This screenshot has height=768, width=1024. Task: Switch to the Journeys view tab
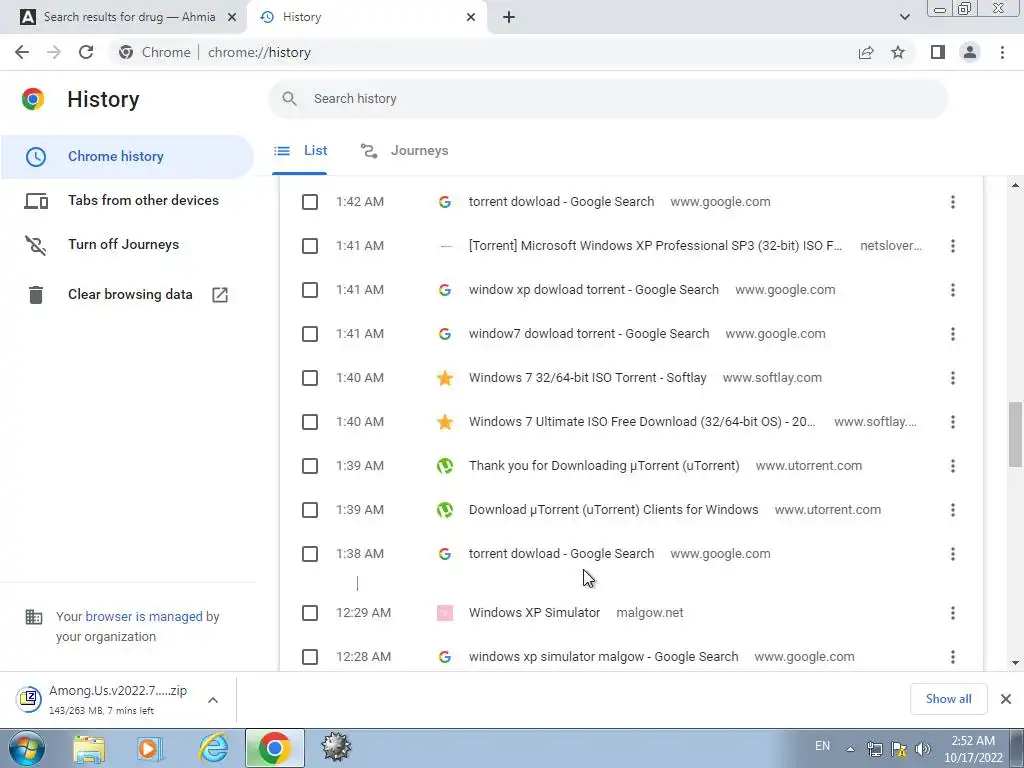point(404,151)
